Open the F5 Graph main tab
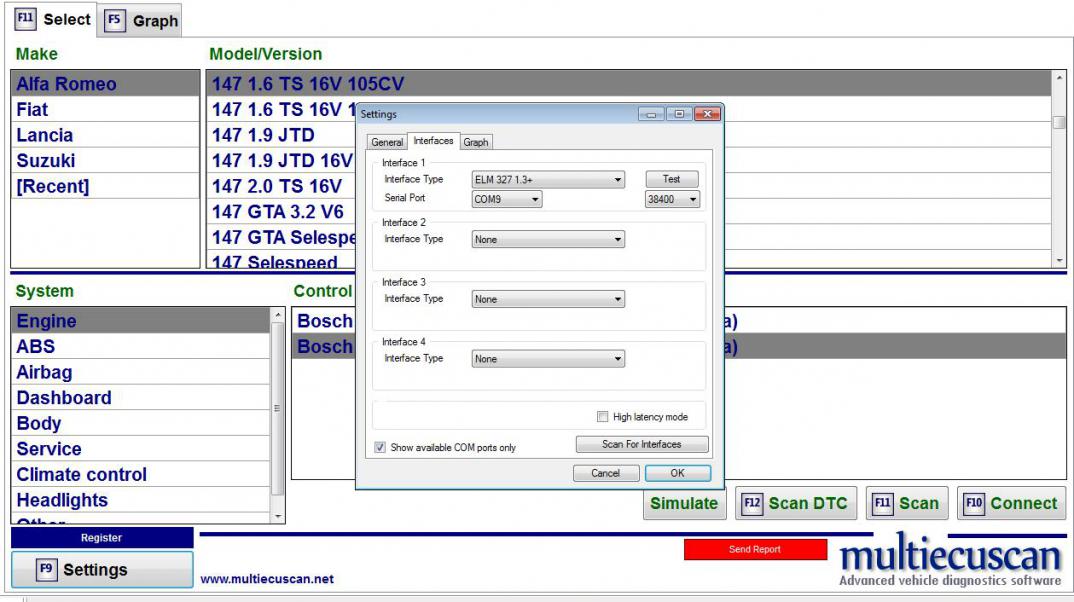Screen dimensions: 1074x602 pos(143,20)
